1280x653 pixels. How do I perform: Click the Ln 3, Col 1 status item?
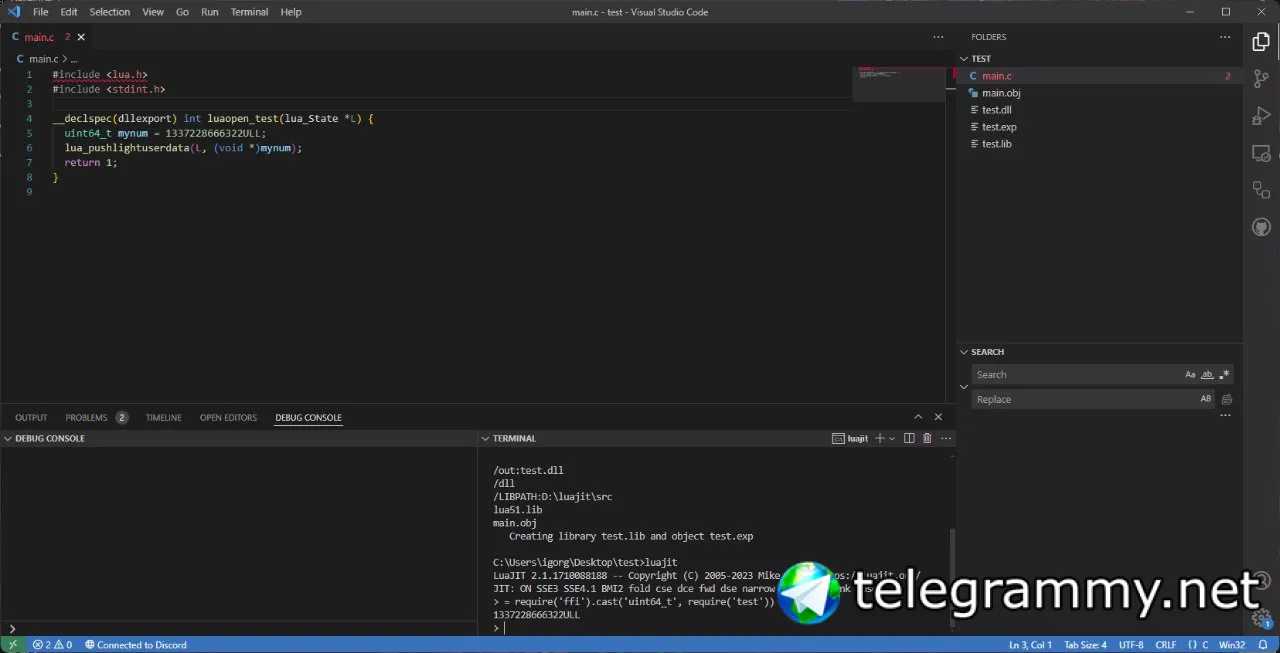pyautogui.click(x=1030, y=645)
